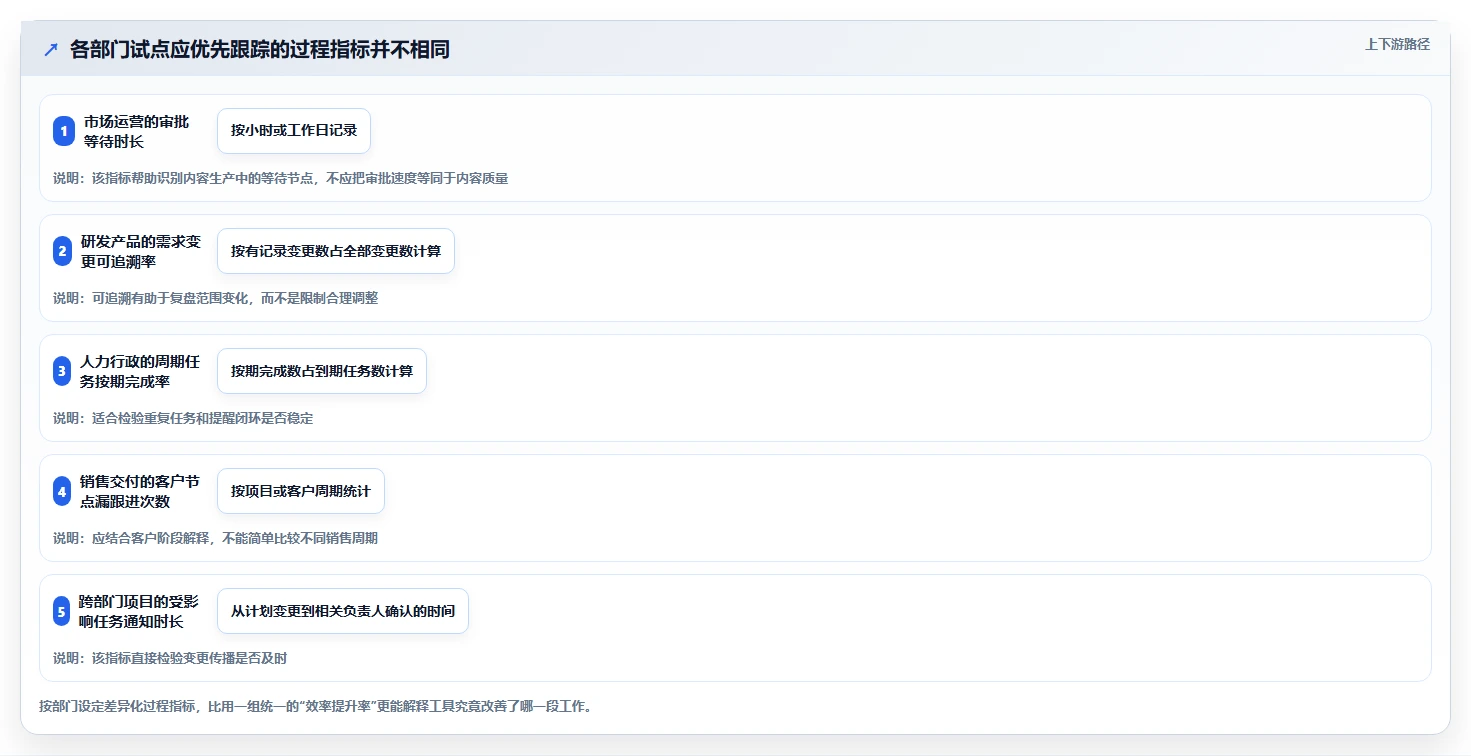Click the title 跨部门项目的受影响任务通知时长
Image resolution: width=1471 pixels, height=756 pixels.
139,611
